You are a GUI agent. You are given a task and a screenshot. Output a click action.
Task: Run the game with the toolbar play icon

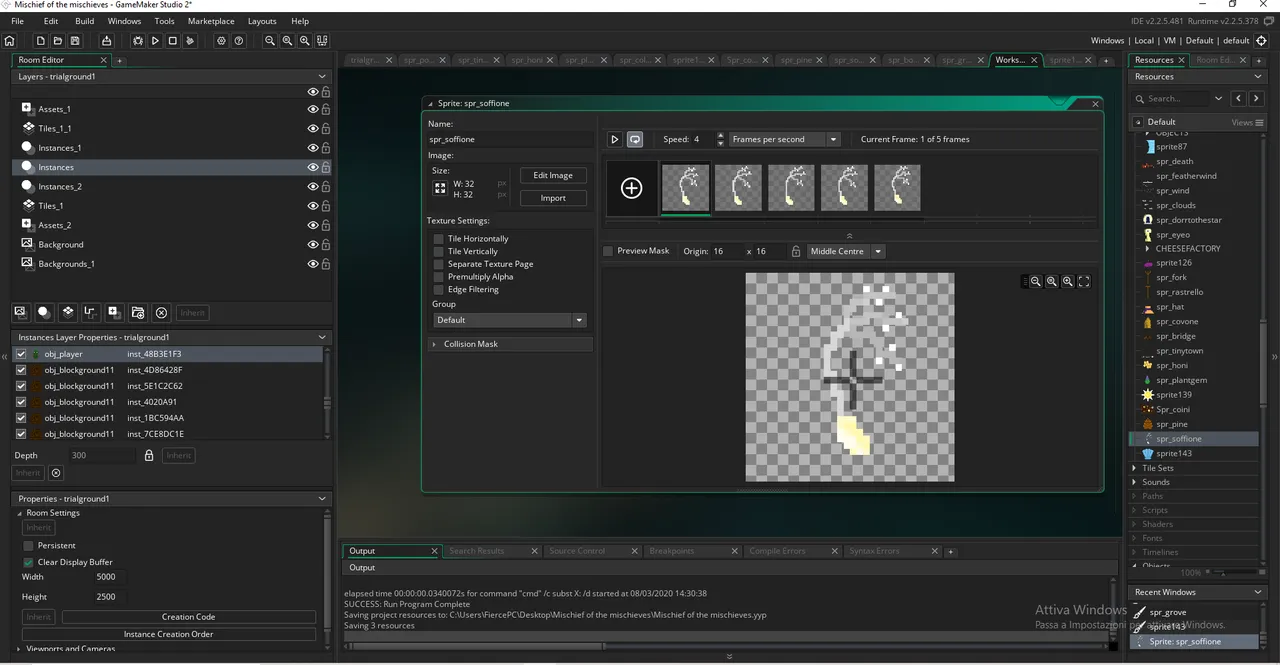(155, 41)
